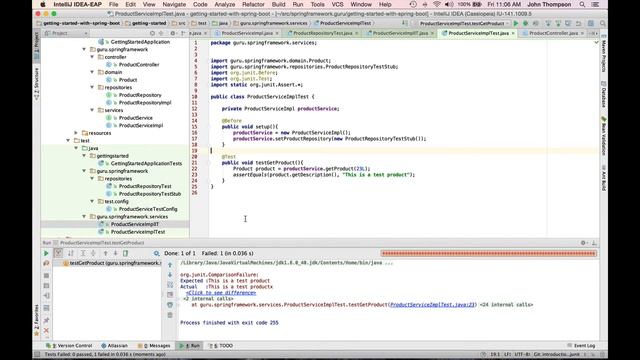Click the VCS commit changes icon in toolbar

(558, 24)
